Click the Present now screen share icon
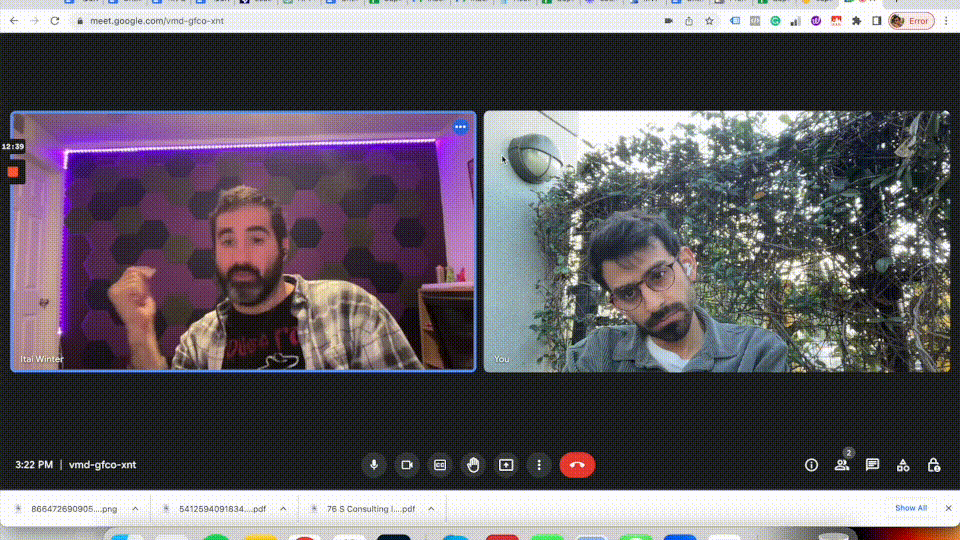This screenshot has width=960, height=540. click(506, 465)
